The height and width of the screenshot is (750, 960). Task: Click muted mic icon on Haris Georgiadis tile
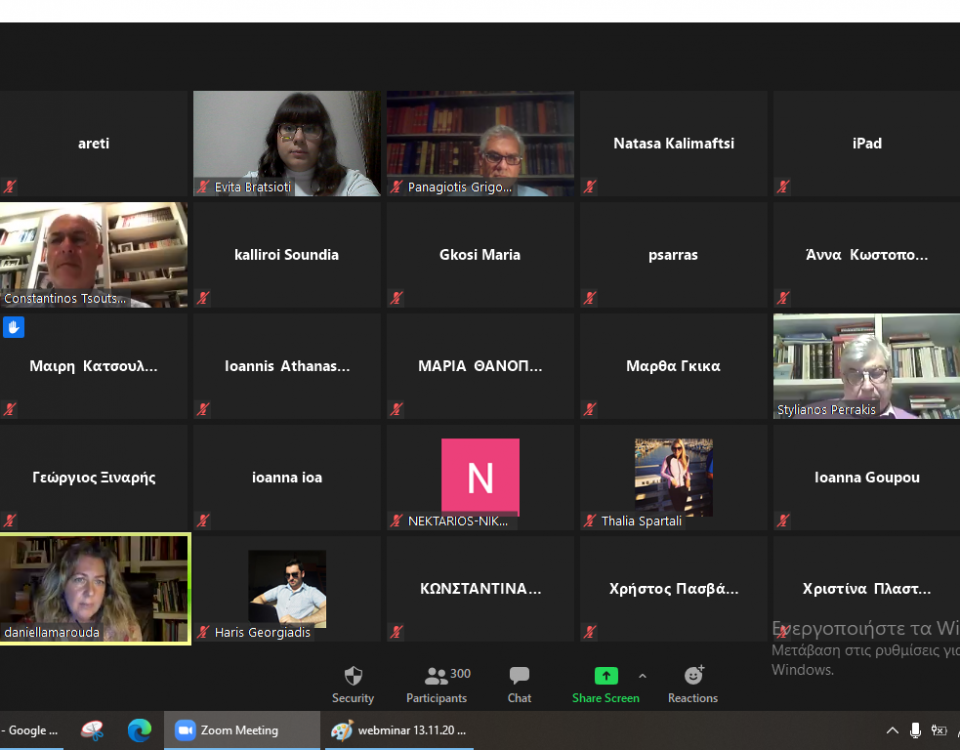[203, 632]
